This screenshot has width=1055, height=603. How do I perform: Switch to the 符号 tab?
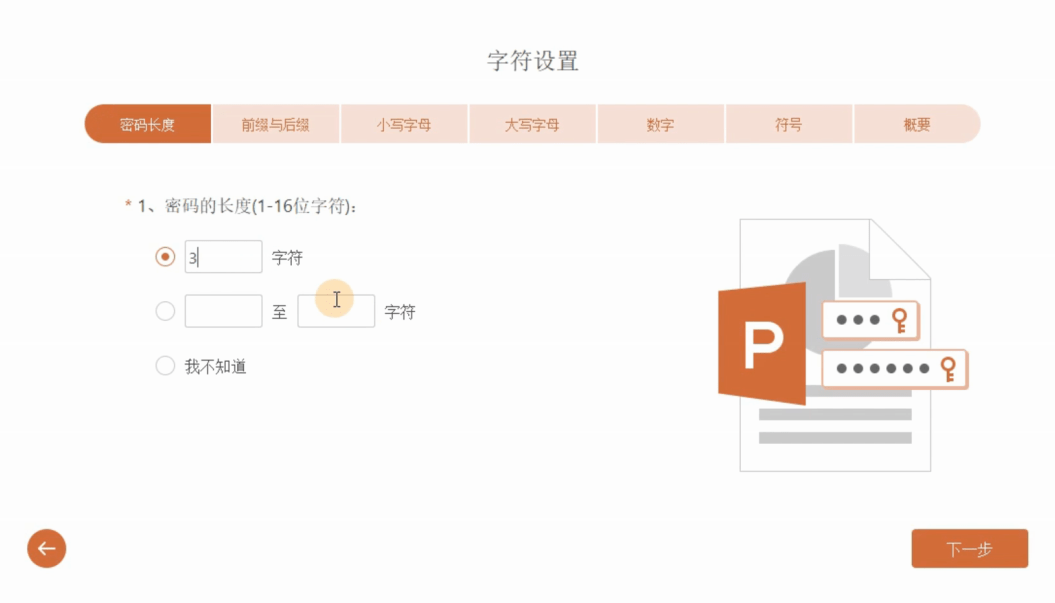(789, 125)
